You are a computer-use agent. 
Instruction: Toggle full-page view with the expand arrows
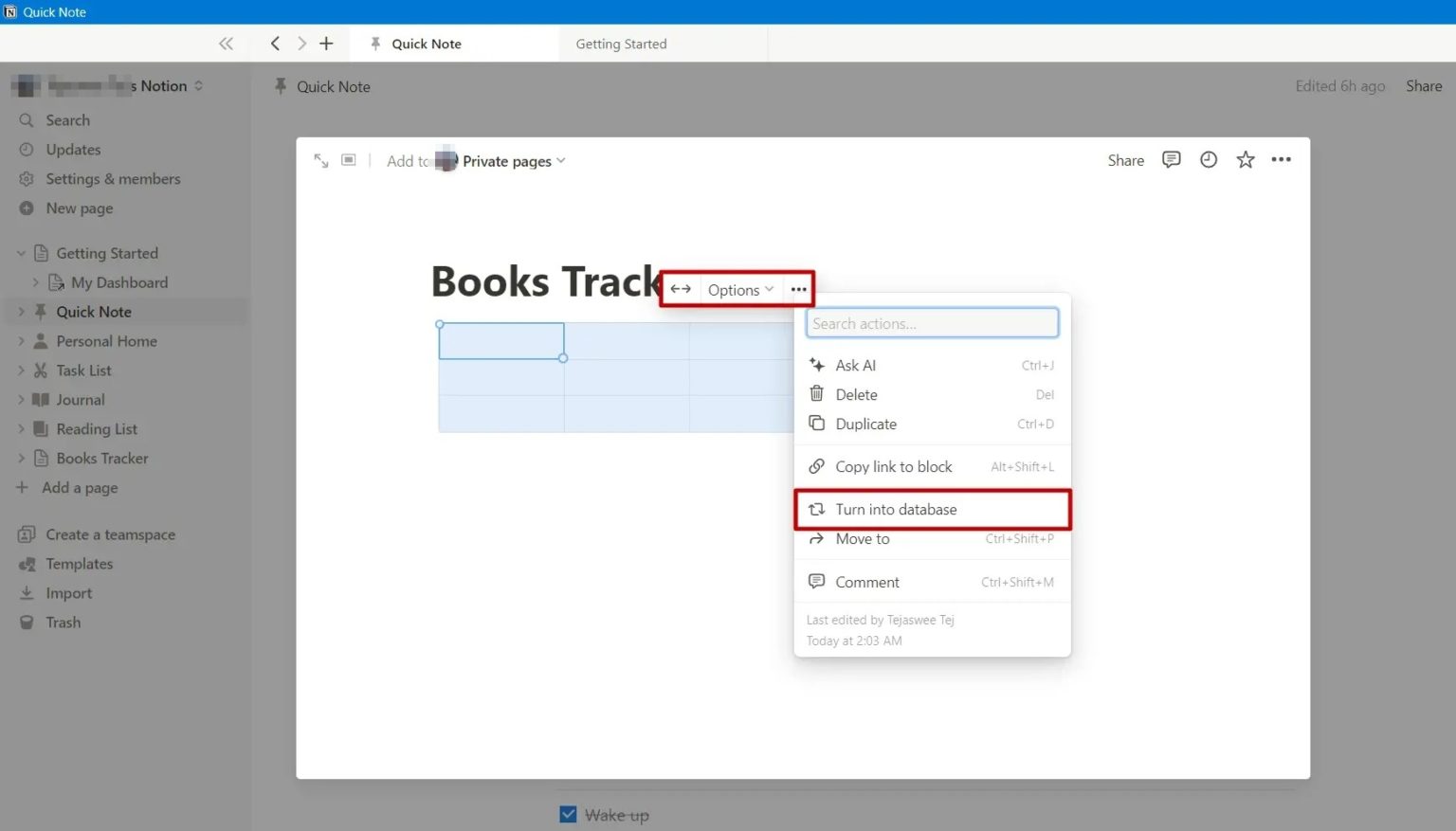[x=320, y=159]
